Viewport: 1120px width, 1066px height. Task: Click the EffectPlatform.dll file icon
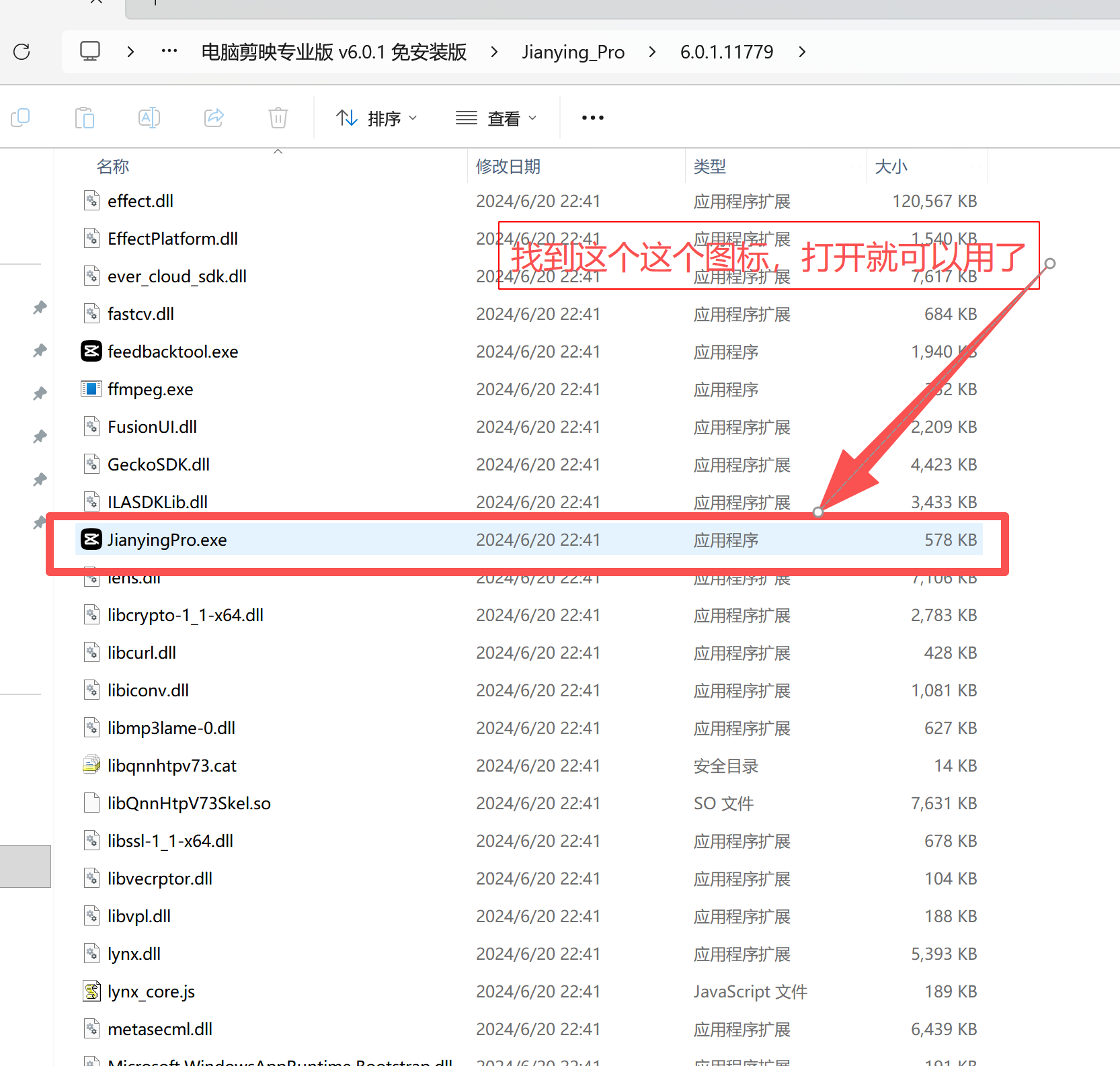(x=91, y=238)
